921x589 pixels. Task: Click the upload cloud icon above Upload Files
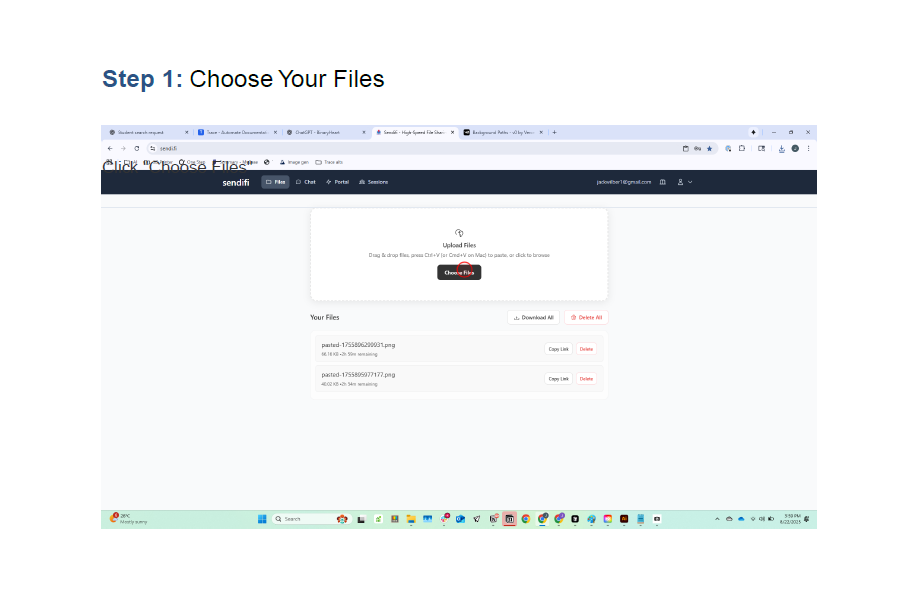pos(459,231)
